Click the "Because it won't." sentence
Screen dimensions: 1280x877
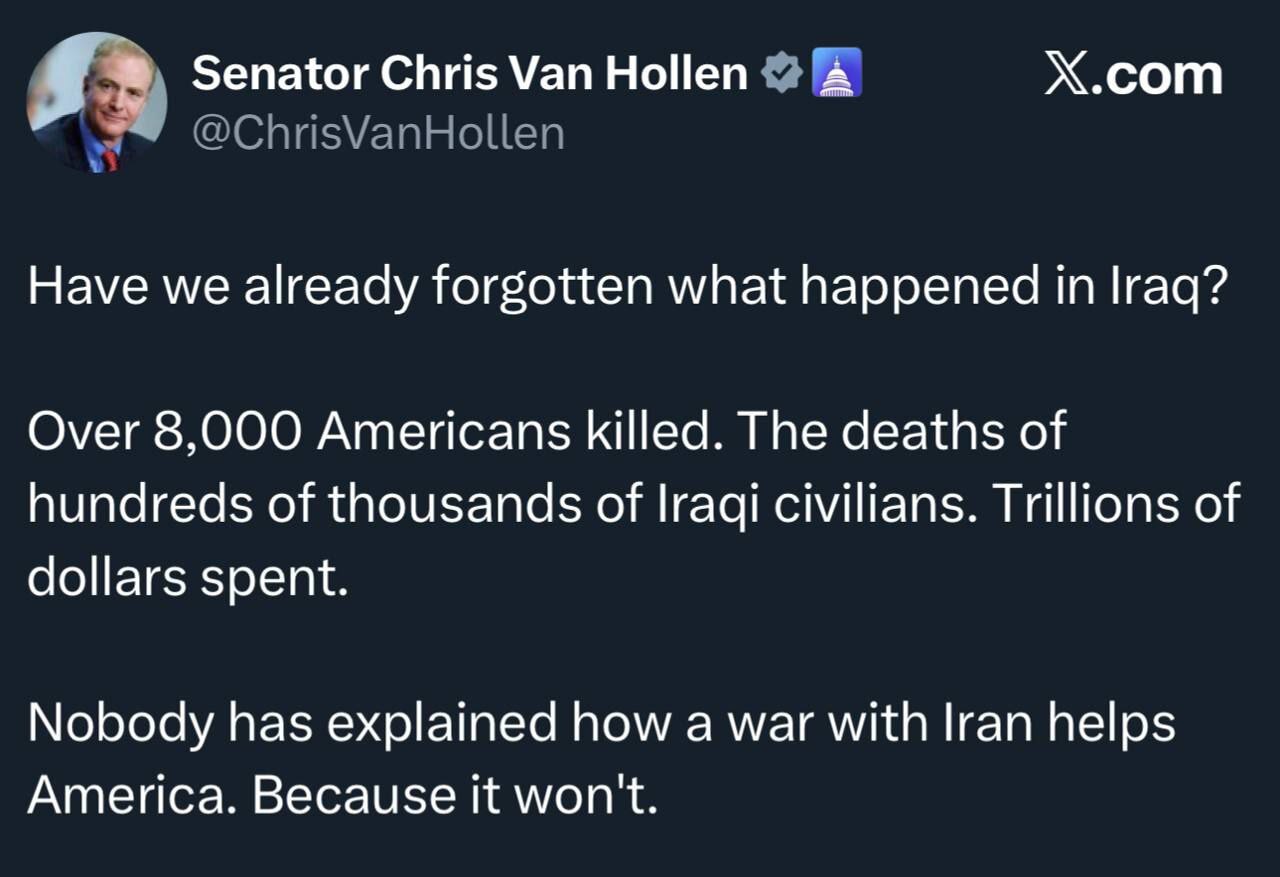click(x=456, y=795)
